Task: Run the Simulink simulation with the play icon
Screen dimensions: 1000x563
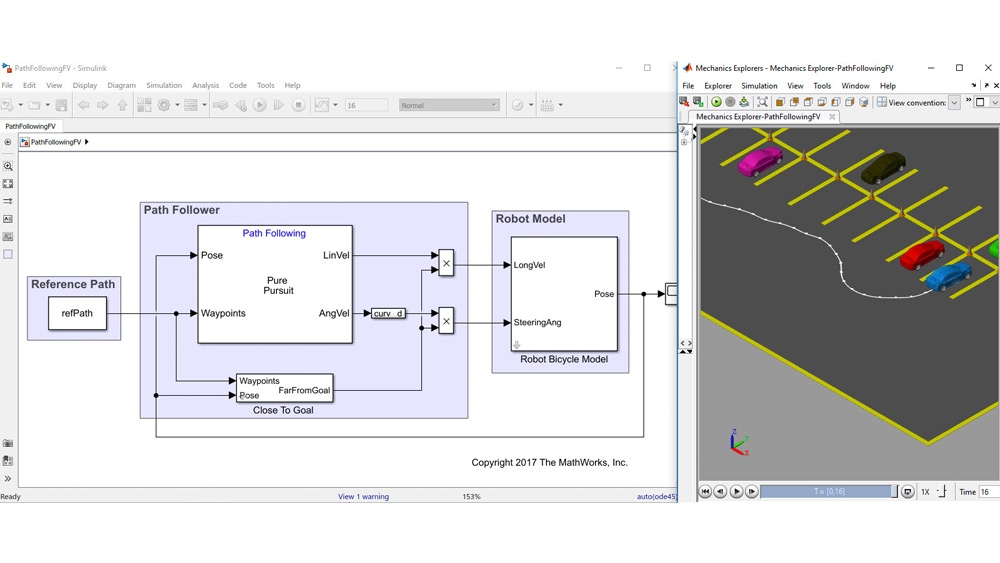Action: (259, 105)
